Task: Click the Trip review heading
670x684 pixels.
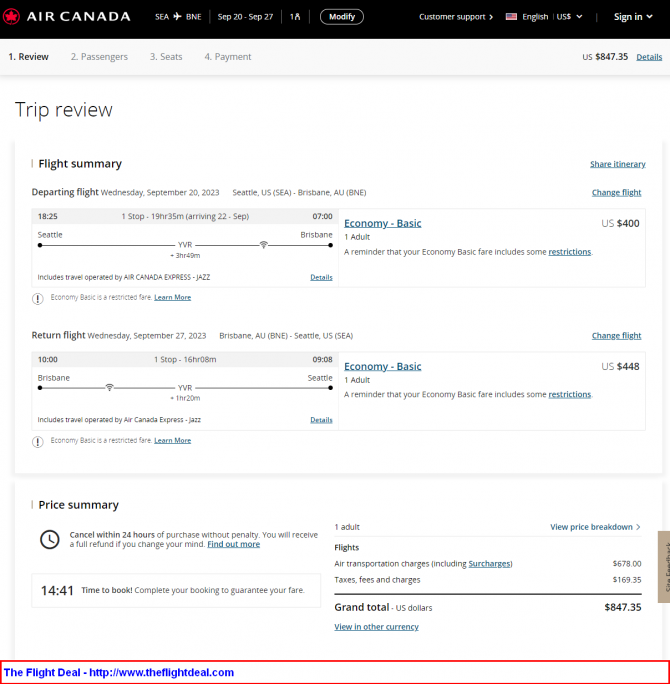Action: (64, 109)
